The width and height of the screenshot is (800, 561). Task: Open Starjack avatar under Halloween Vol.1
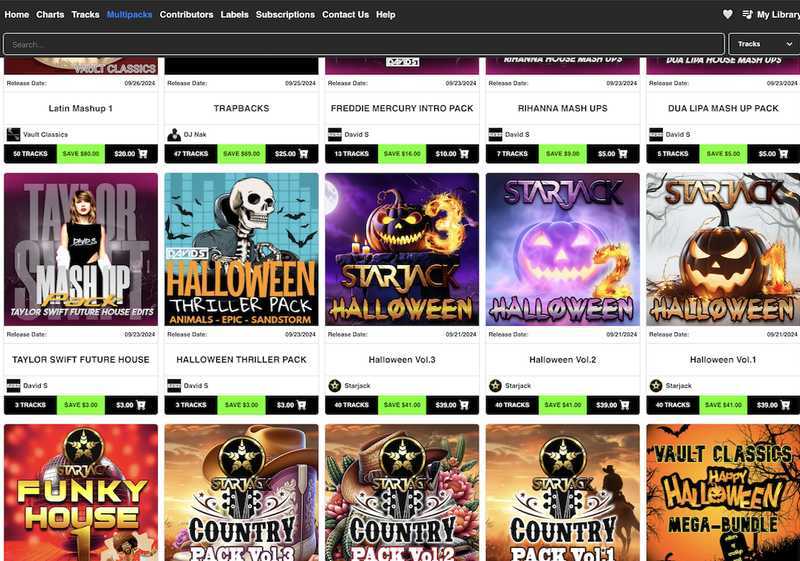(656, 386)
